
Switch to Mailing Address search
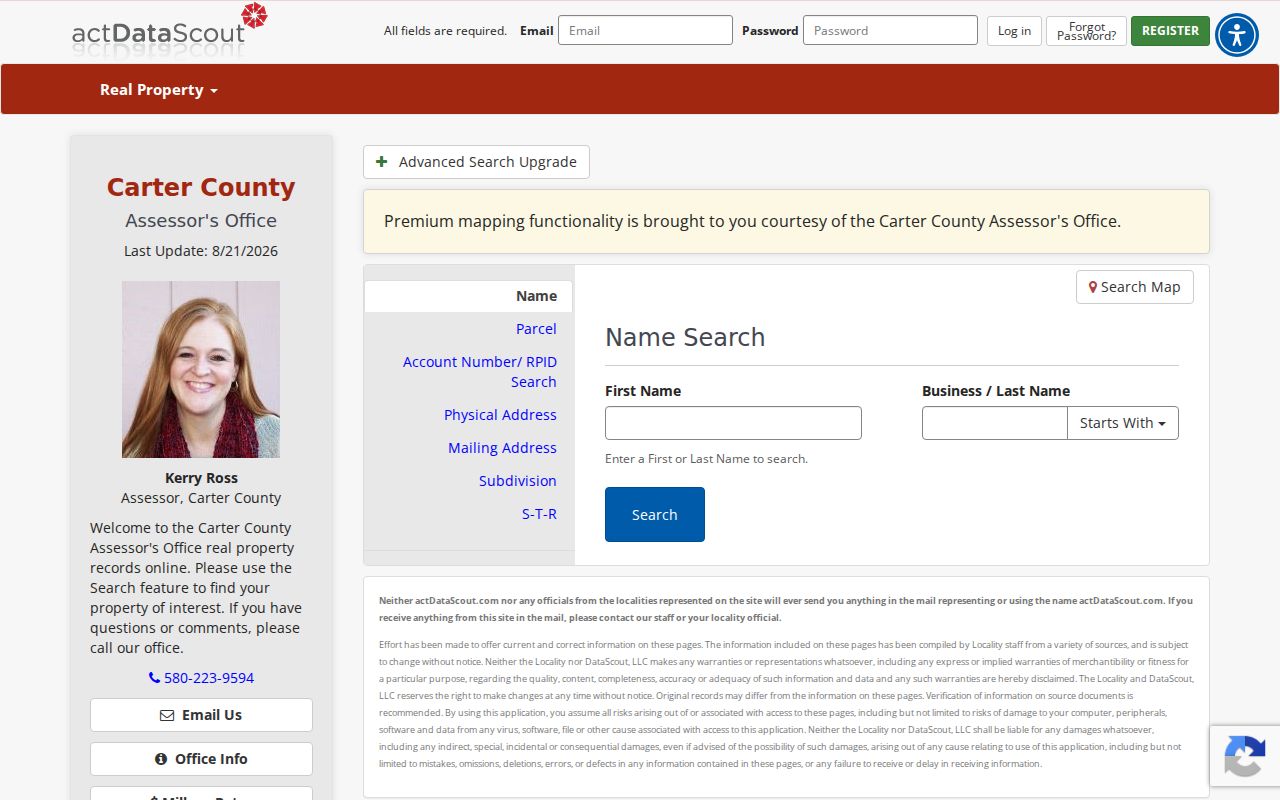pos(502,448)
